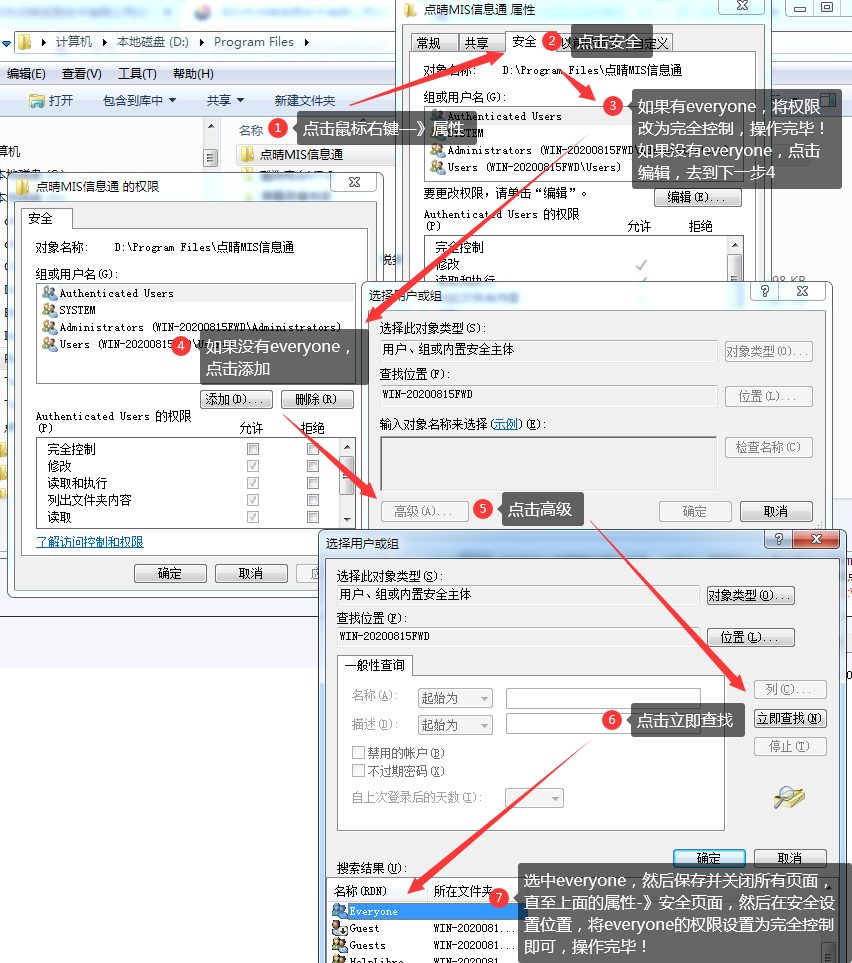Click the magnifier search icon in advanced dialog
Screen dimensions: 852x963
pyautogui.click(x=789, y=797)
